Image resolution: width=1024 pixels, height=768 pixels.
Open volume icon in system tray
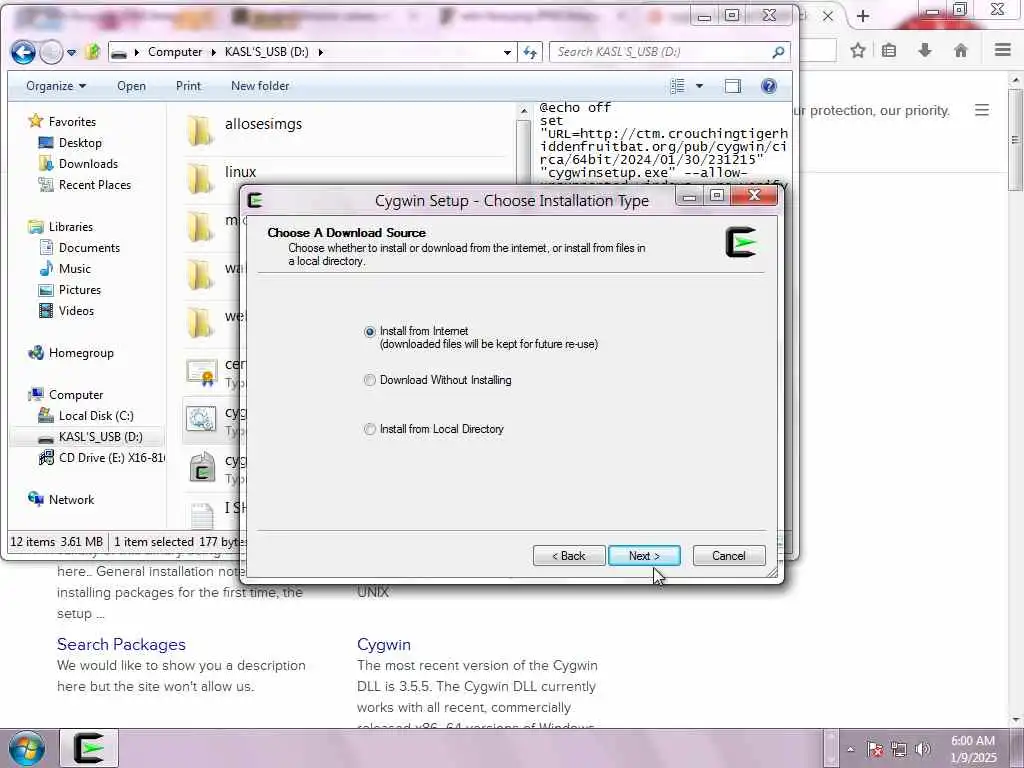922,749
